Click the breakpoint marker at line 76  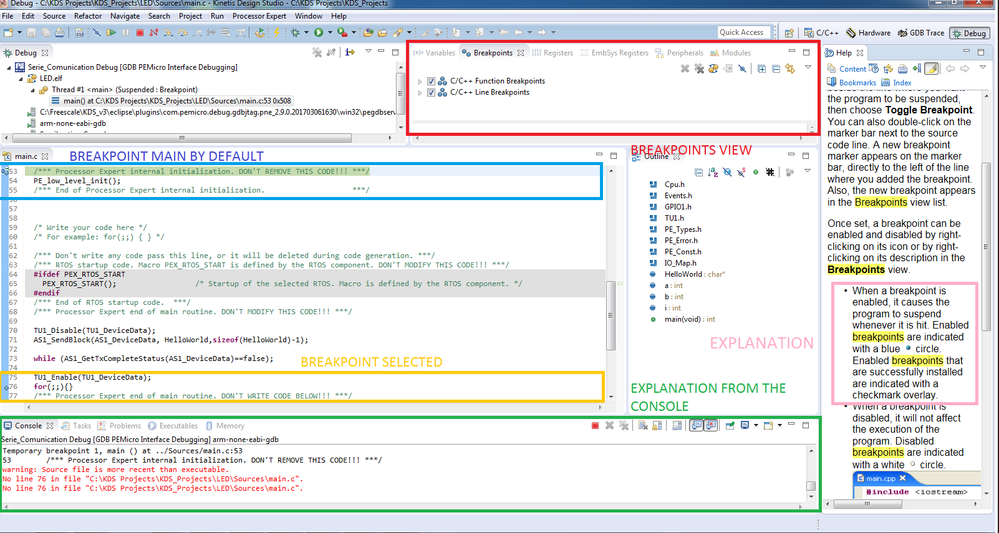pyautogui.click(x=5, y=387)
